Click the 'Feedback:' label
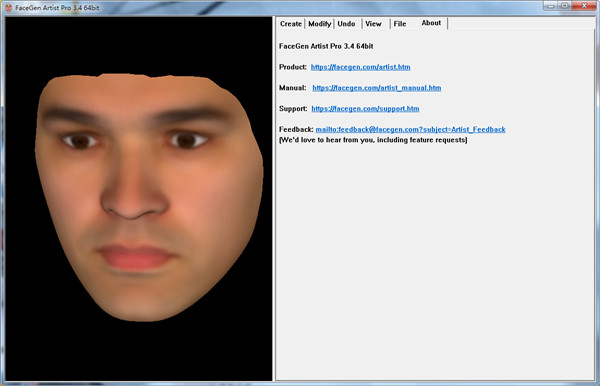Viewport: 600px width, 386px height. pyautogui.click(x=296, y=129)
